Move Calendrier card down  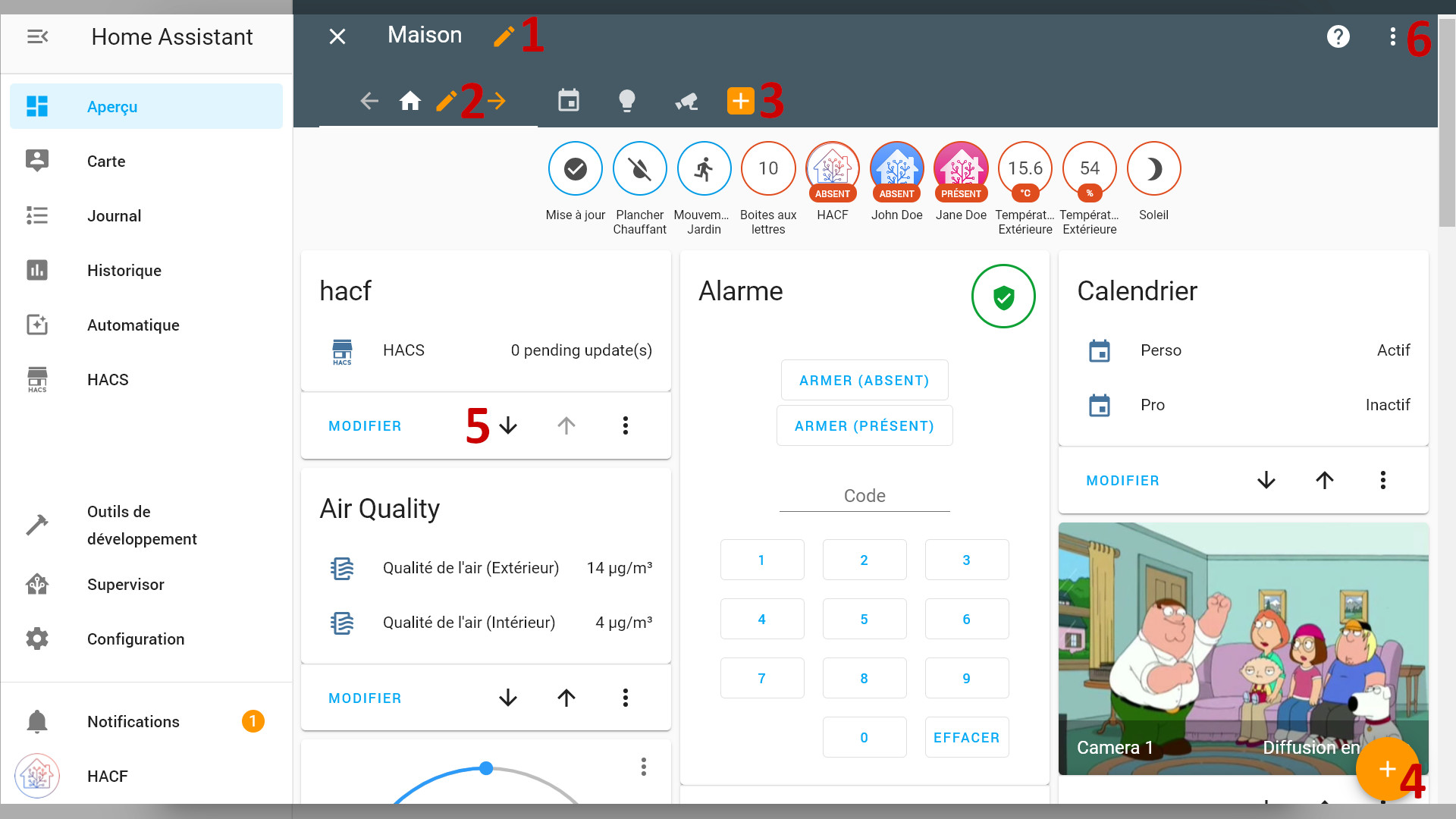[1266, 480]
